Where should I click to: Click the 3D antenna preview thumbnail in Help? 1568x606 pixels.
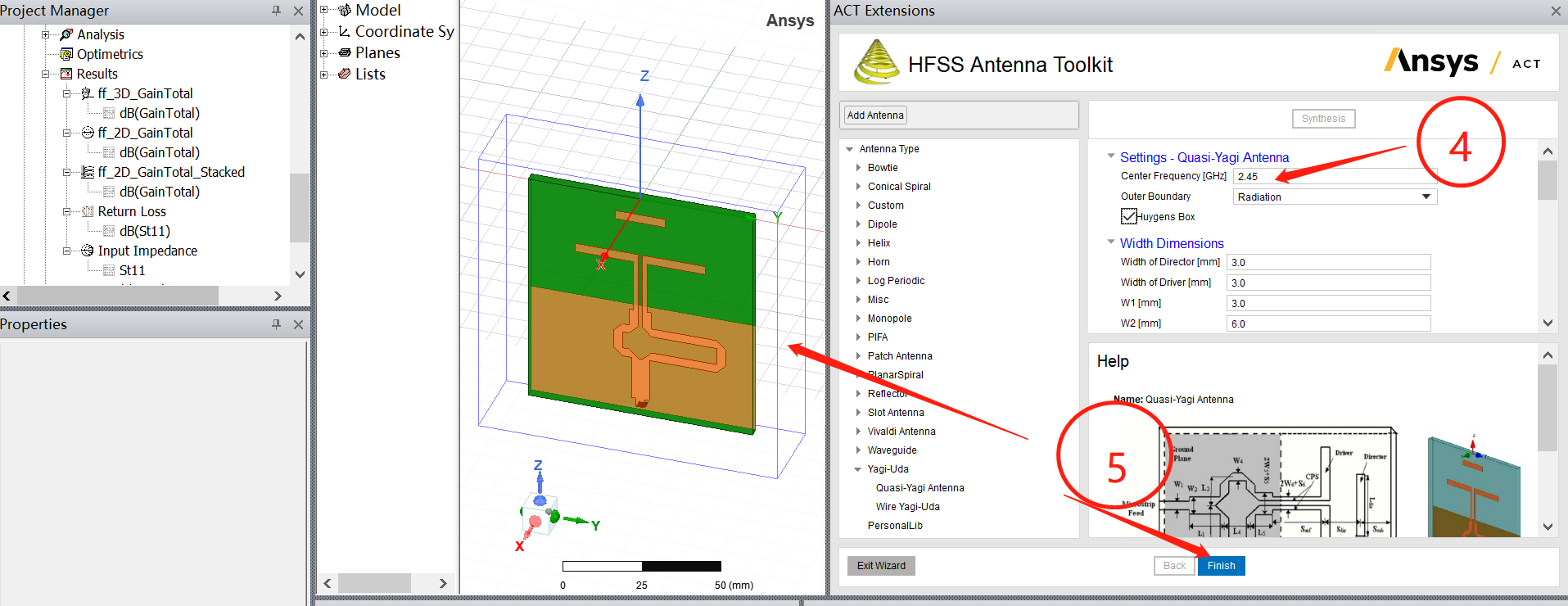(1474, 486)
